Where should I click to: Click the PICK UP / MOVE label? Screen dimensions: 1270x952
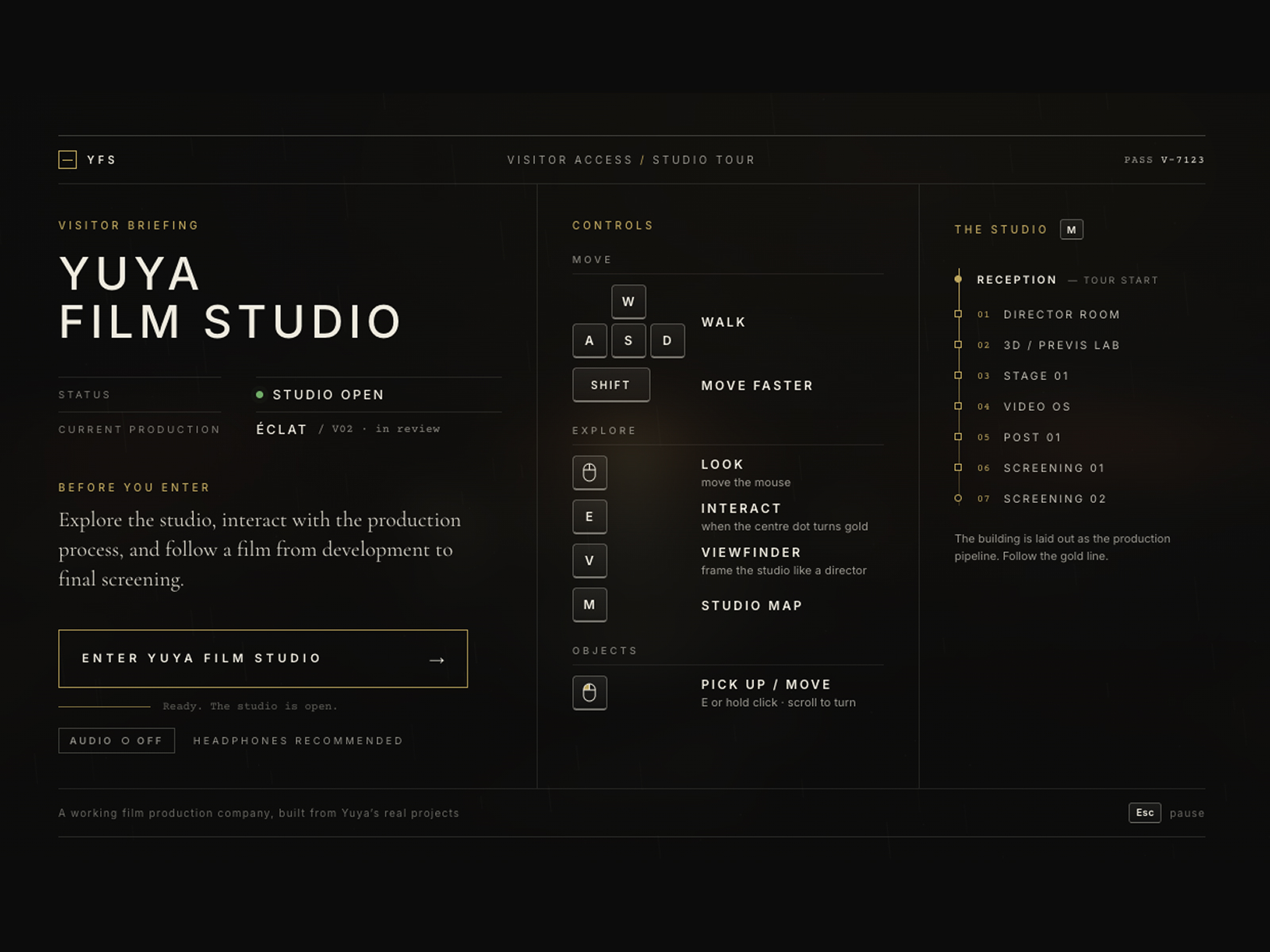[x=766, y=684]
